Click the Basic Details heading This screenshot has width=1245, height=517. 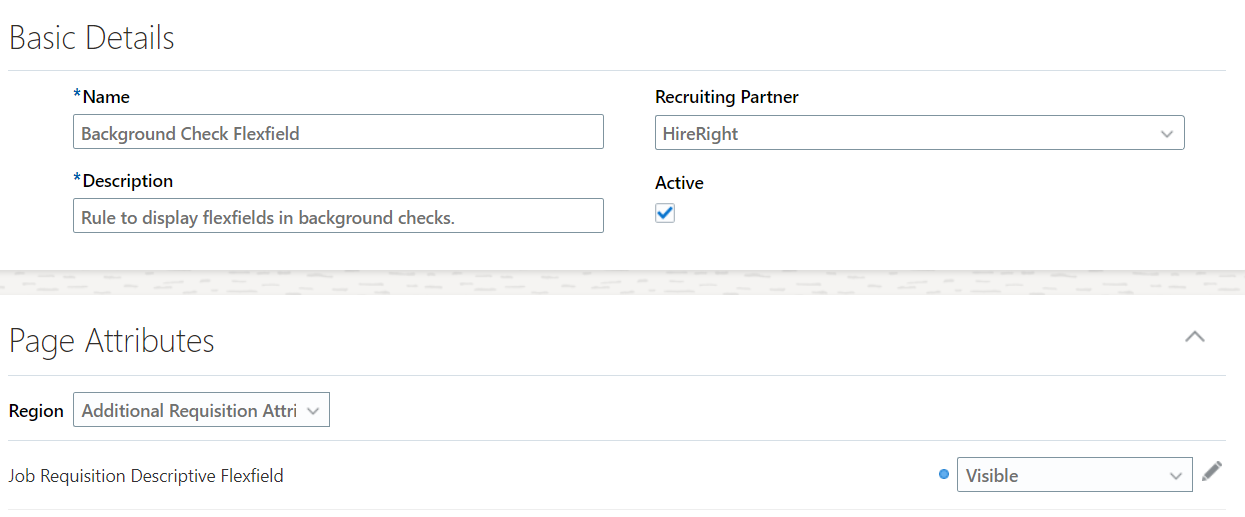point(92,38)
